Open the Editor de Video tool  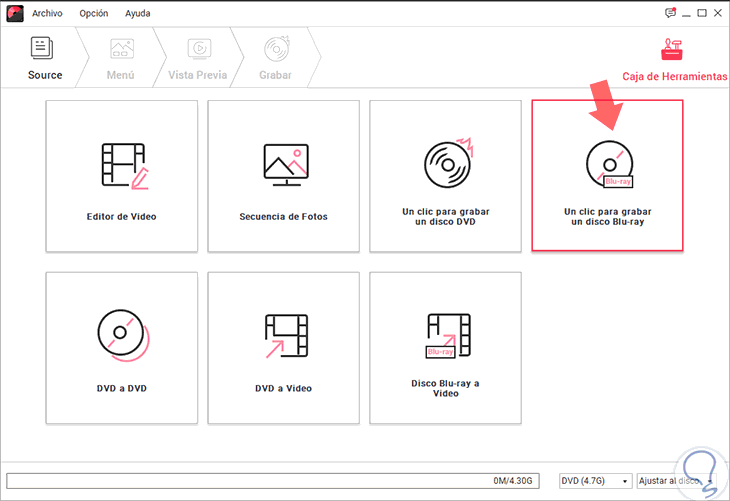pyautogui.click(x=122, y=176)
